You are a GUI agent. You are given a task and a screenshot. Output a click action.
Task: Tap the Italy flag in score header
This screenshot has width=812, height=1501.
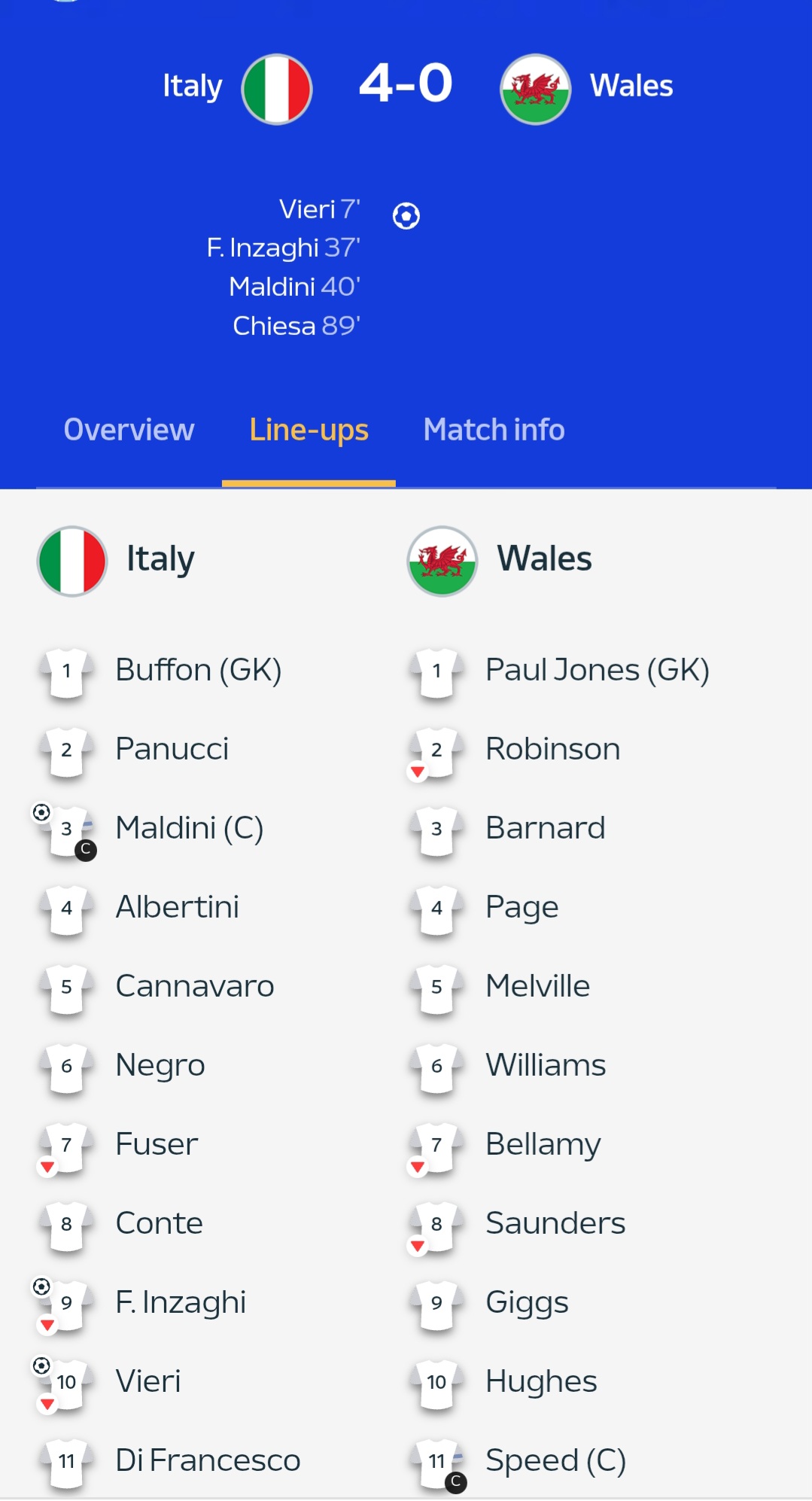tap(276, 89)
